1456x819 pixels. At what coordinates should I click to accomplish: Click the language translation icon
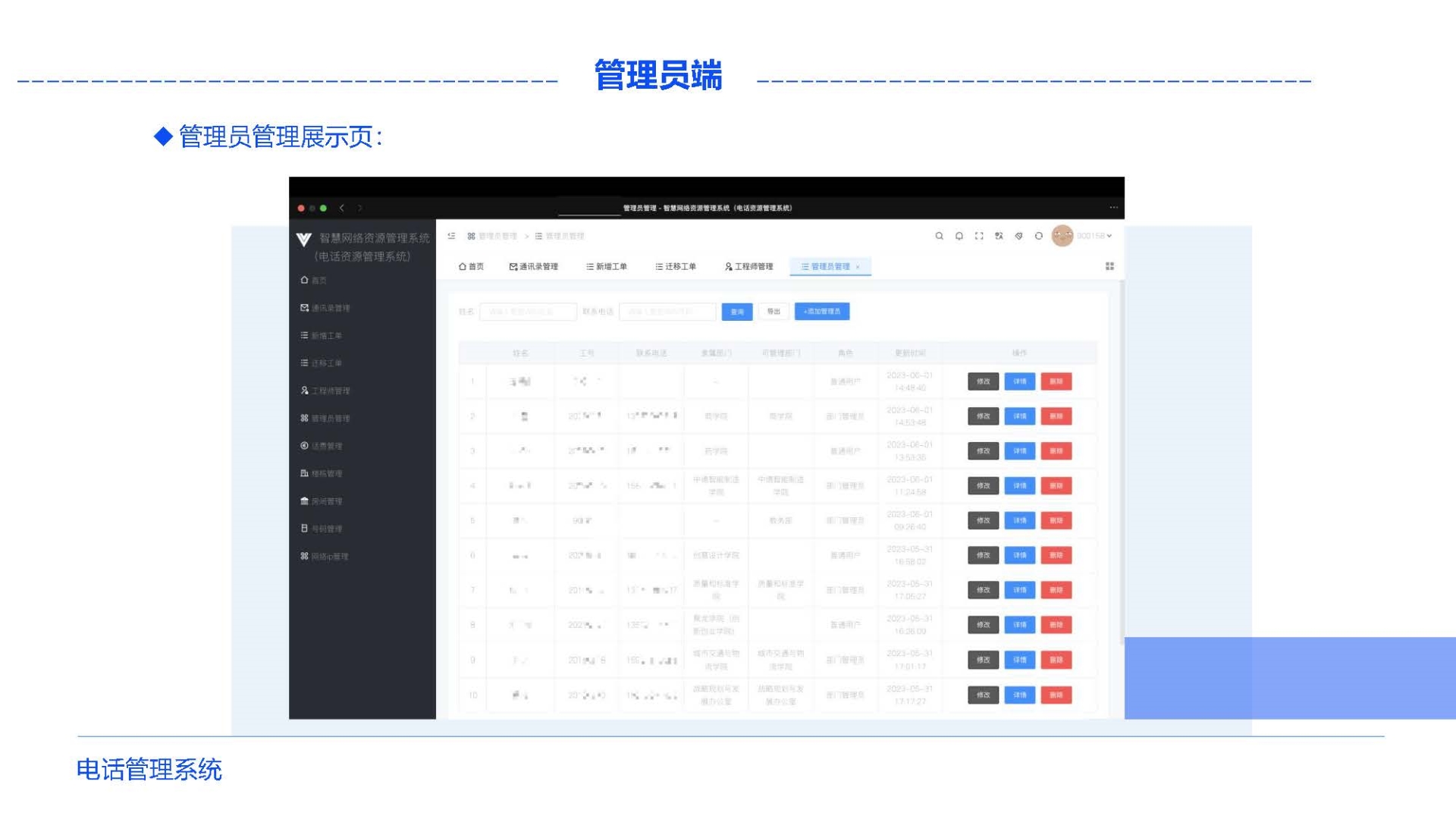coord(999,236)
